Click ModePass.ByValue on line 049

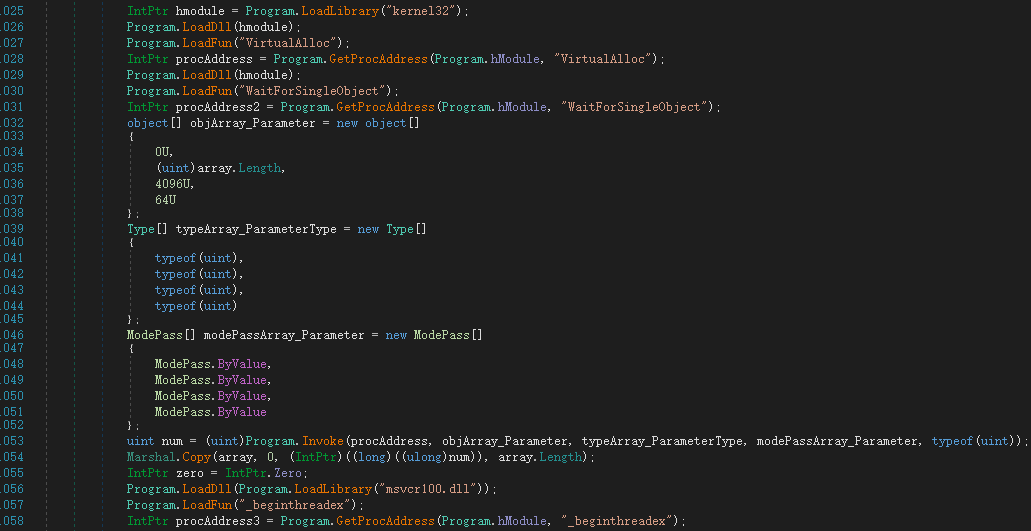(212, 381)
